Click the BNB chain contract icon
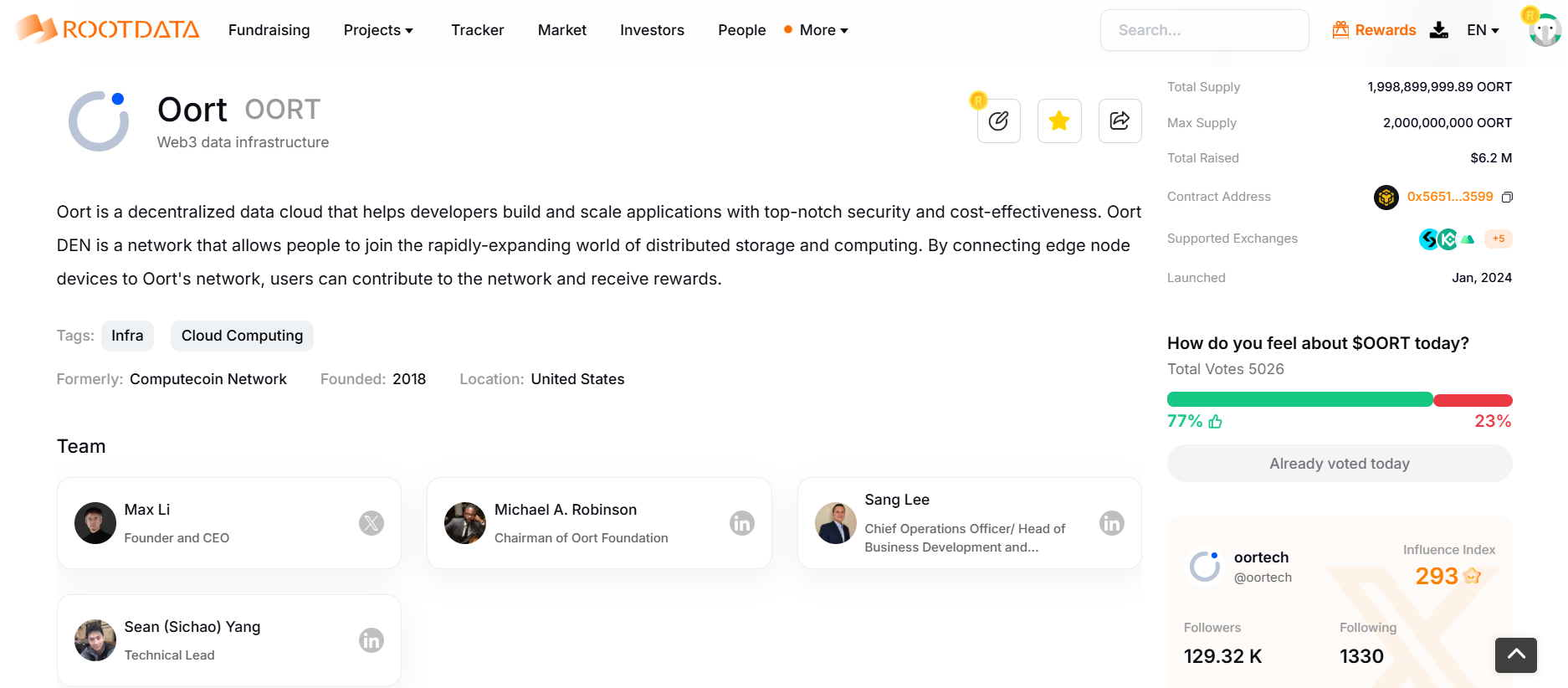This screenshot has height=688, width=1568. [x=1386, y=198]
